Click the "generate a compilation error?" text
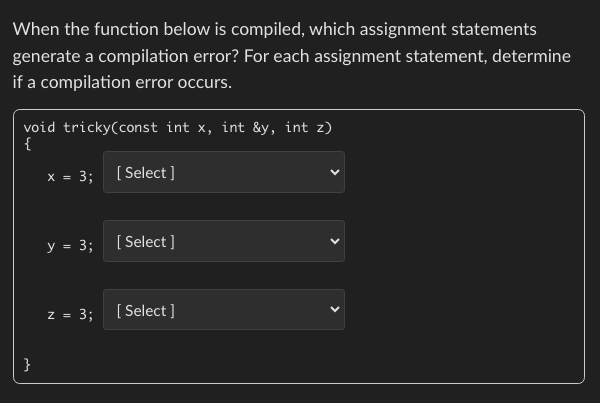Screen dimensions: 600x403 (126, 56)
